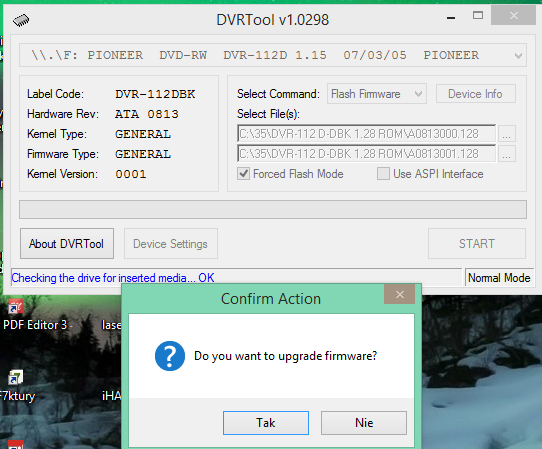Click the Label Code value DVR-112DBK
This screenshot has height=449, width=542.
[155, 94]
